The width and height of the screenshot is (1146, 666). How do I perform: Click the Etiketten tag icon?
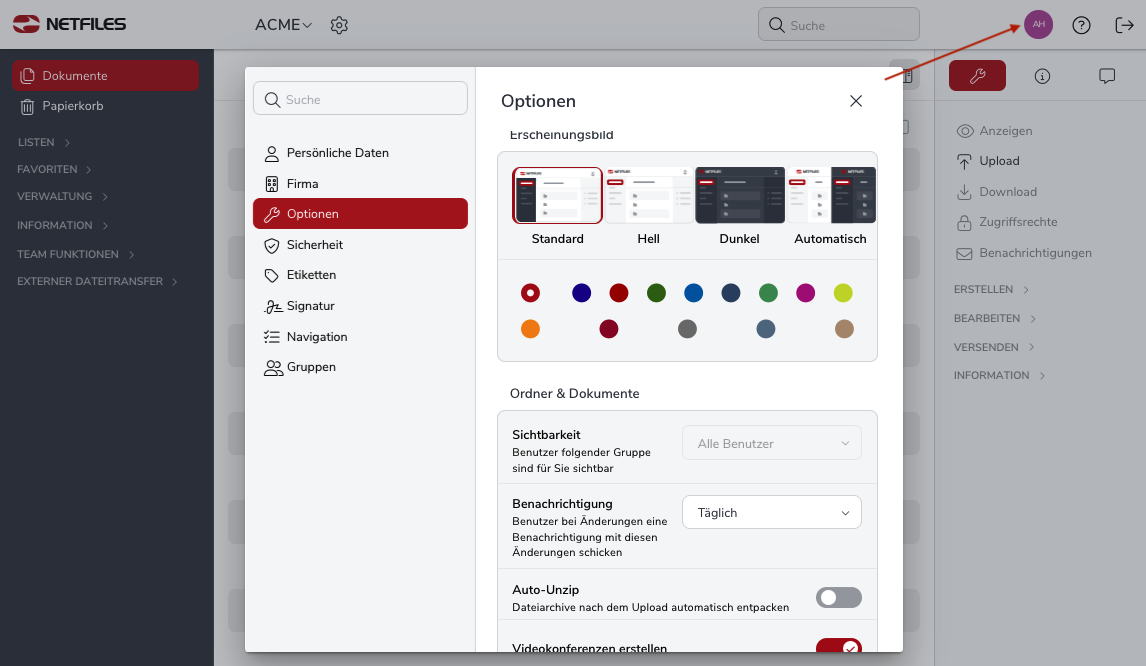pyautogui.click(x=271, y=276)
